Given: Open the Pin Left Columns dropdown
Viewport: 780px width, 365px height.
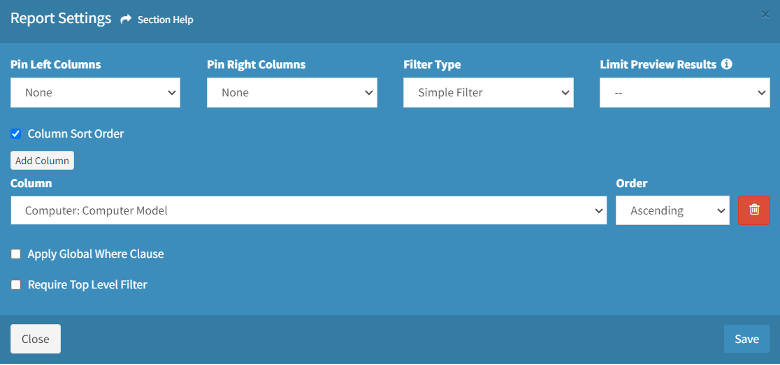Looking at the screenshot, I should pyautogui.click(x=95, y=92).
